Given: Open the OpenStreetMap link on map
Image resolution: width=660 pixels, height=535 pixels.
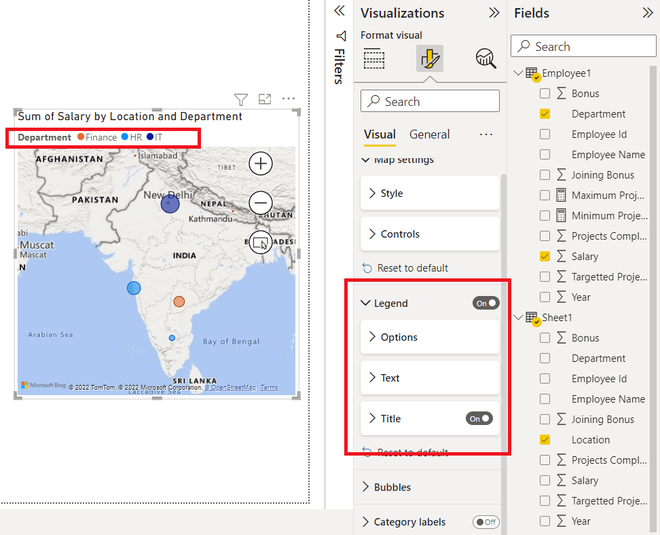Looking at the screenshot, I should coord(230,387).
